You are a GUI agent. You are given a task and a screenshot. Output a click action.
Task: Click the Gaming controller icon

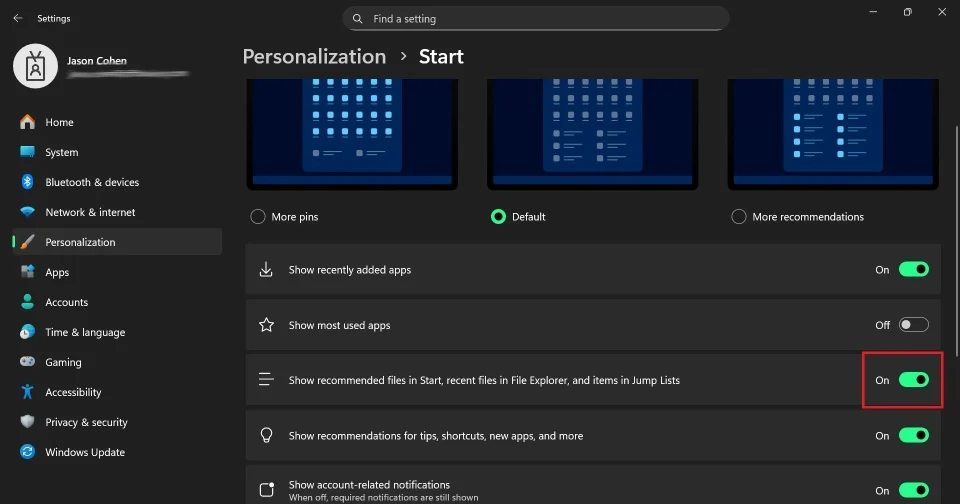click(27, 362)
